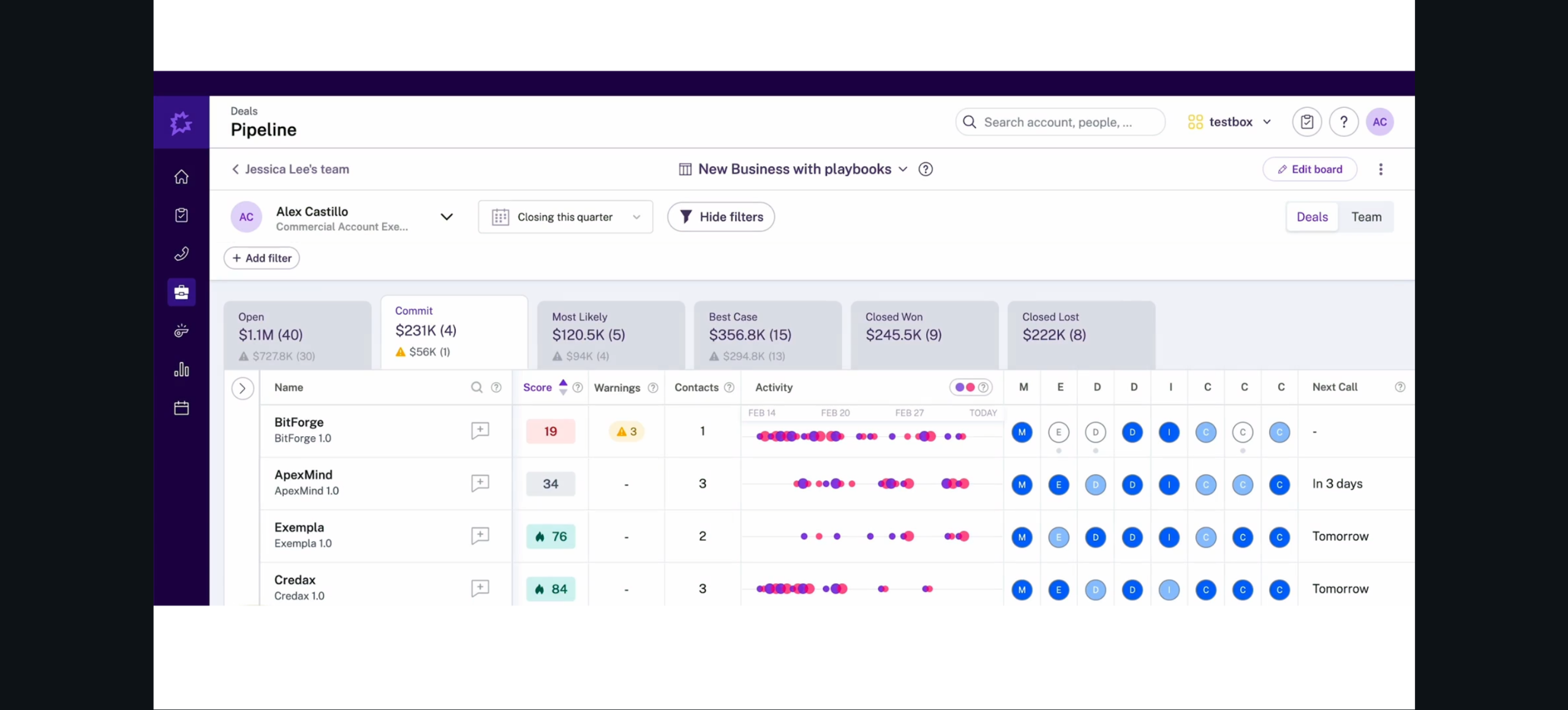The image size is (1568, 710).
Task: Open Closing this quarter date dropdown
Action: click(565, 217)
